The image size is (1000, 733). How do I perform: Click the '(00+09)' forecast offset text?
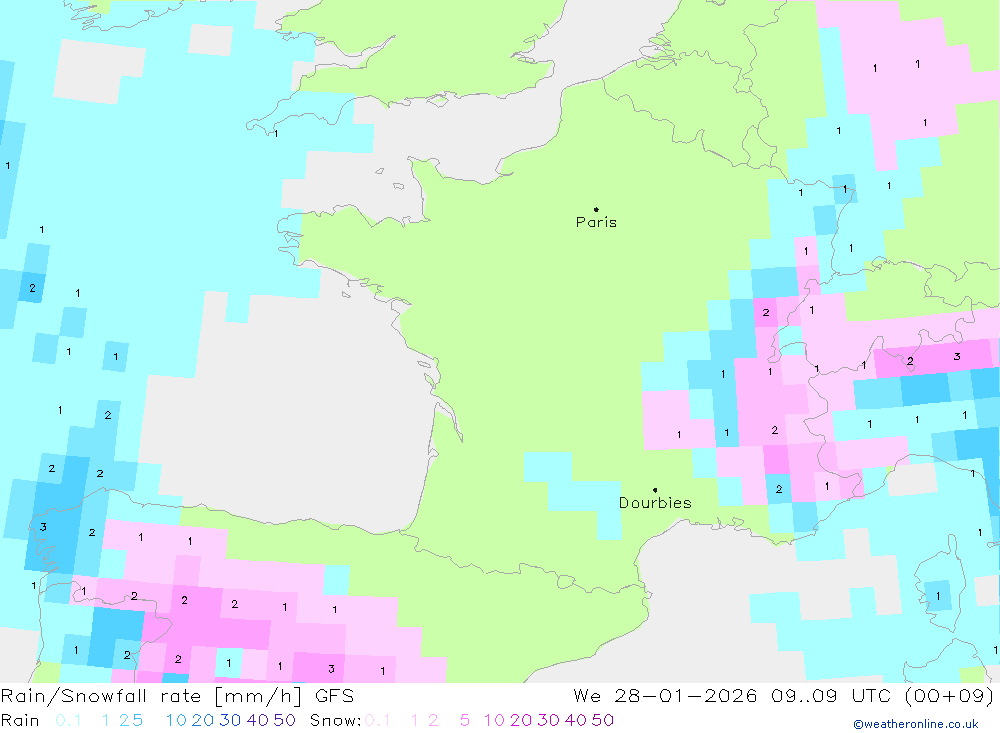[x=950, y=696]
